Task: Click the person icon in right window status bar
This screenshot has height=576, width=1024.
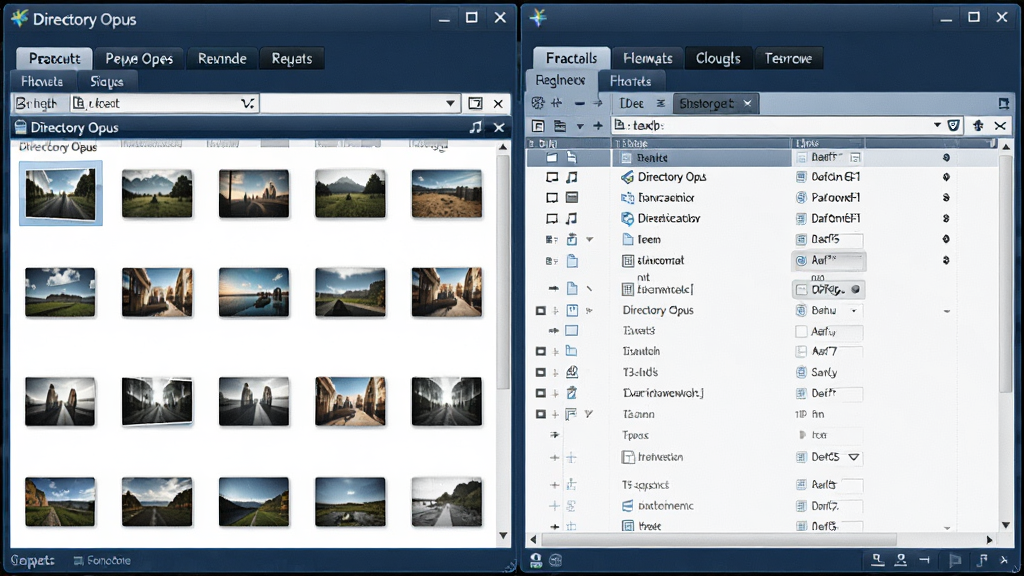Action: point(901,560)
